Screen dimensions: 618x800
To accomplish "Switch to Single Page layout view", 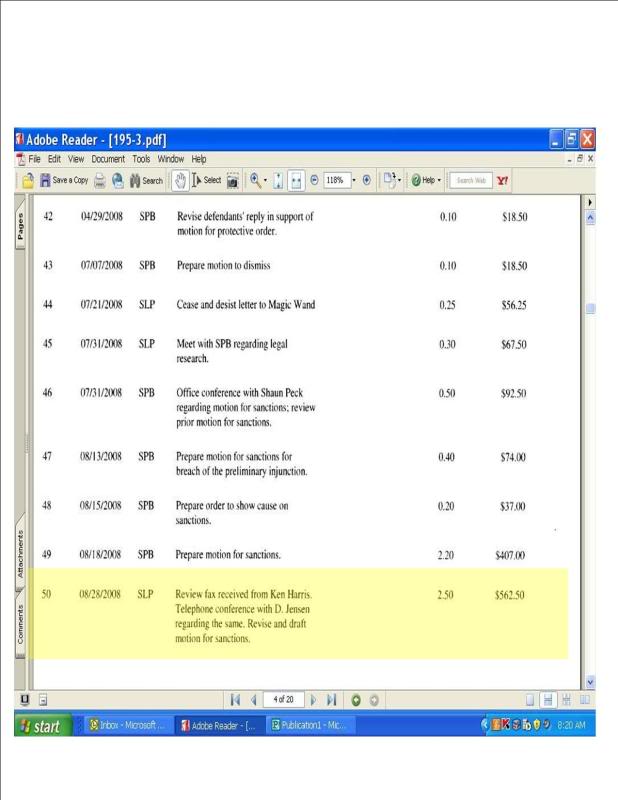I will click(x=531, y=699).
